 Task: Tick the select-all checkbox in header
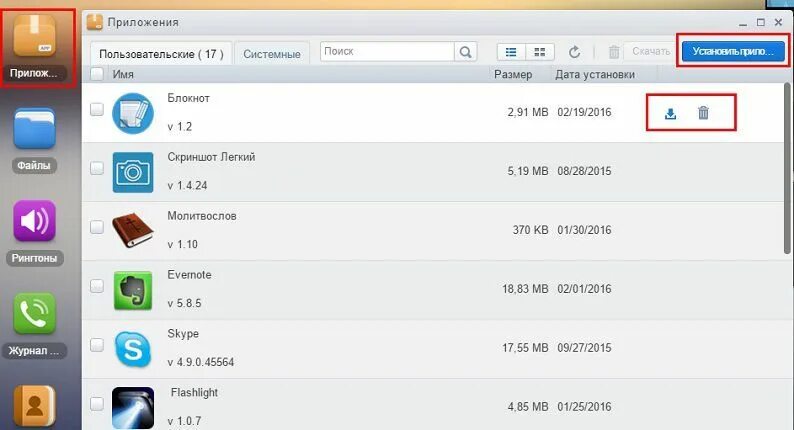pos(97,74)
